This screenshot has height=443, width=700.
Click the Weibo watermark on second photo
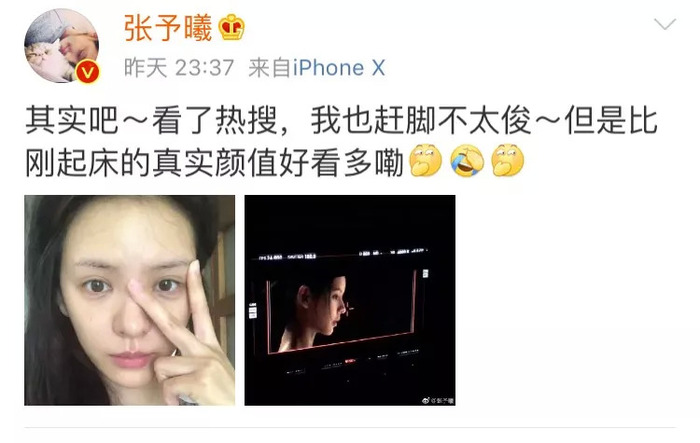438,400
